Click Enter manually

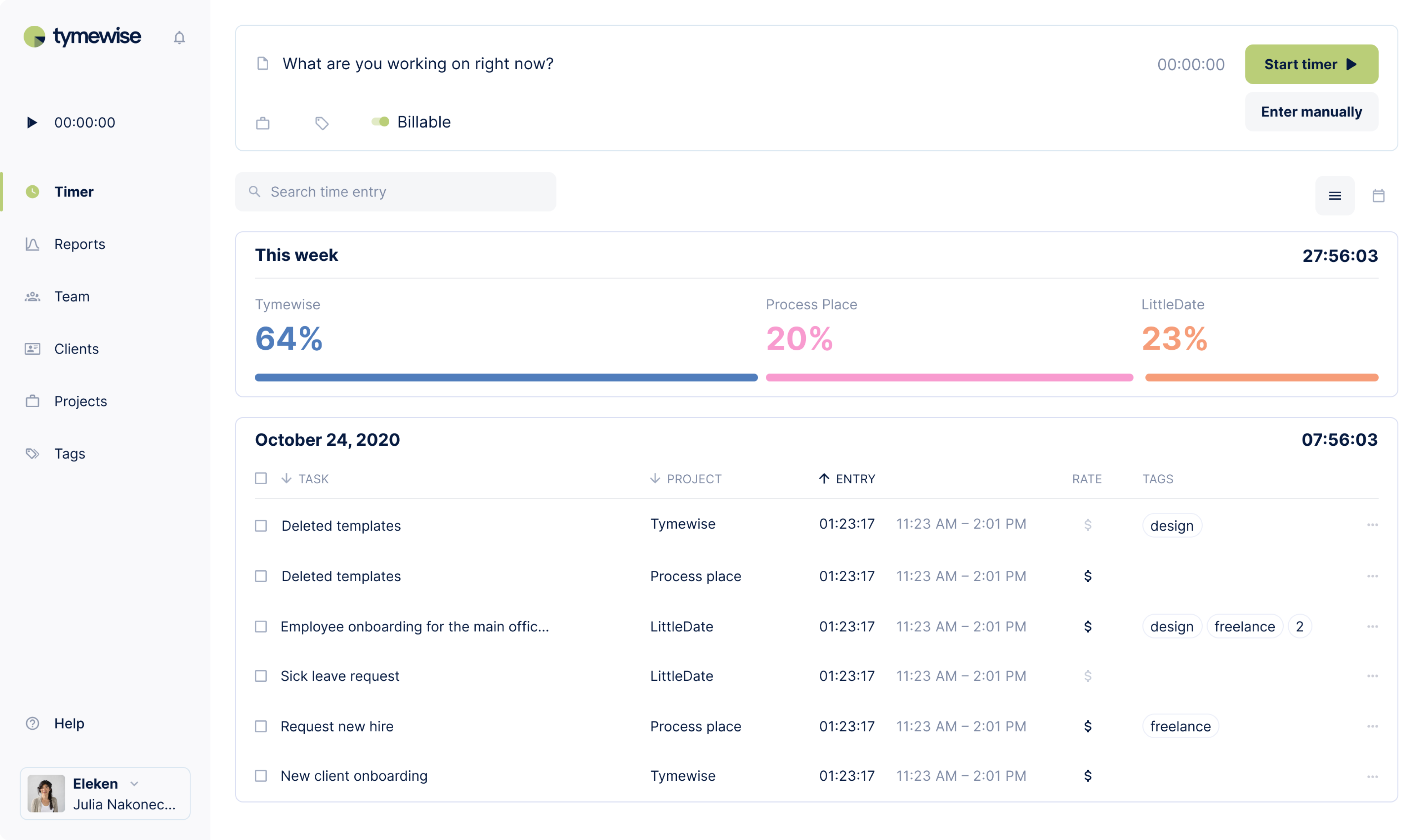[x=1312, y=111]
